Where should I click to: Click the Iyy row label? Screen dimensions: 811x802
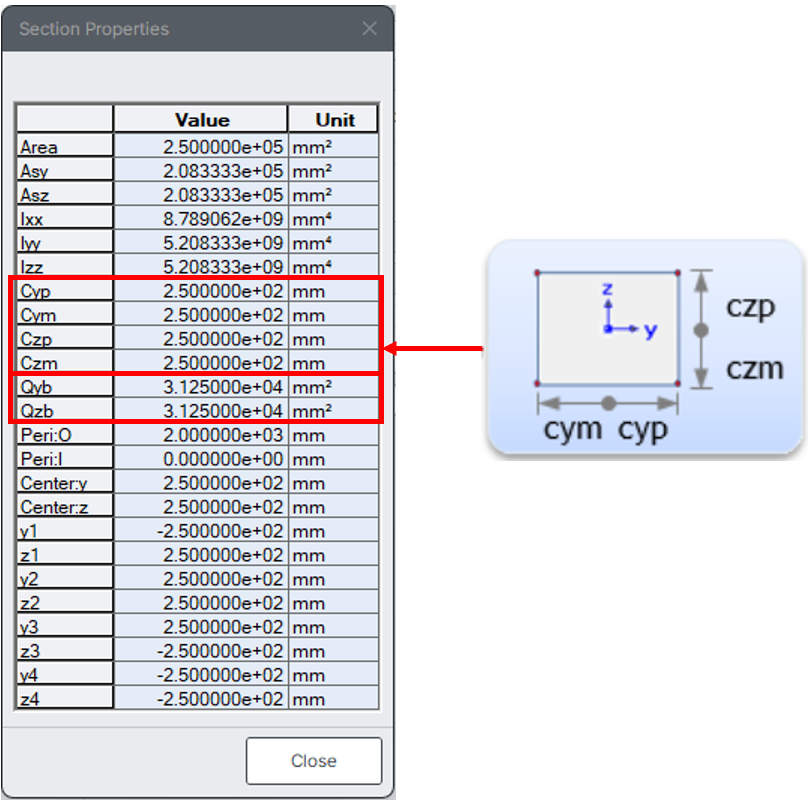pyautogui.click(x=65, y=243)
